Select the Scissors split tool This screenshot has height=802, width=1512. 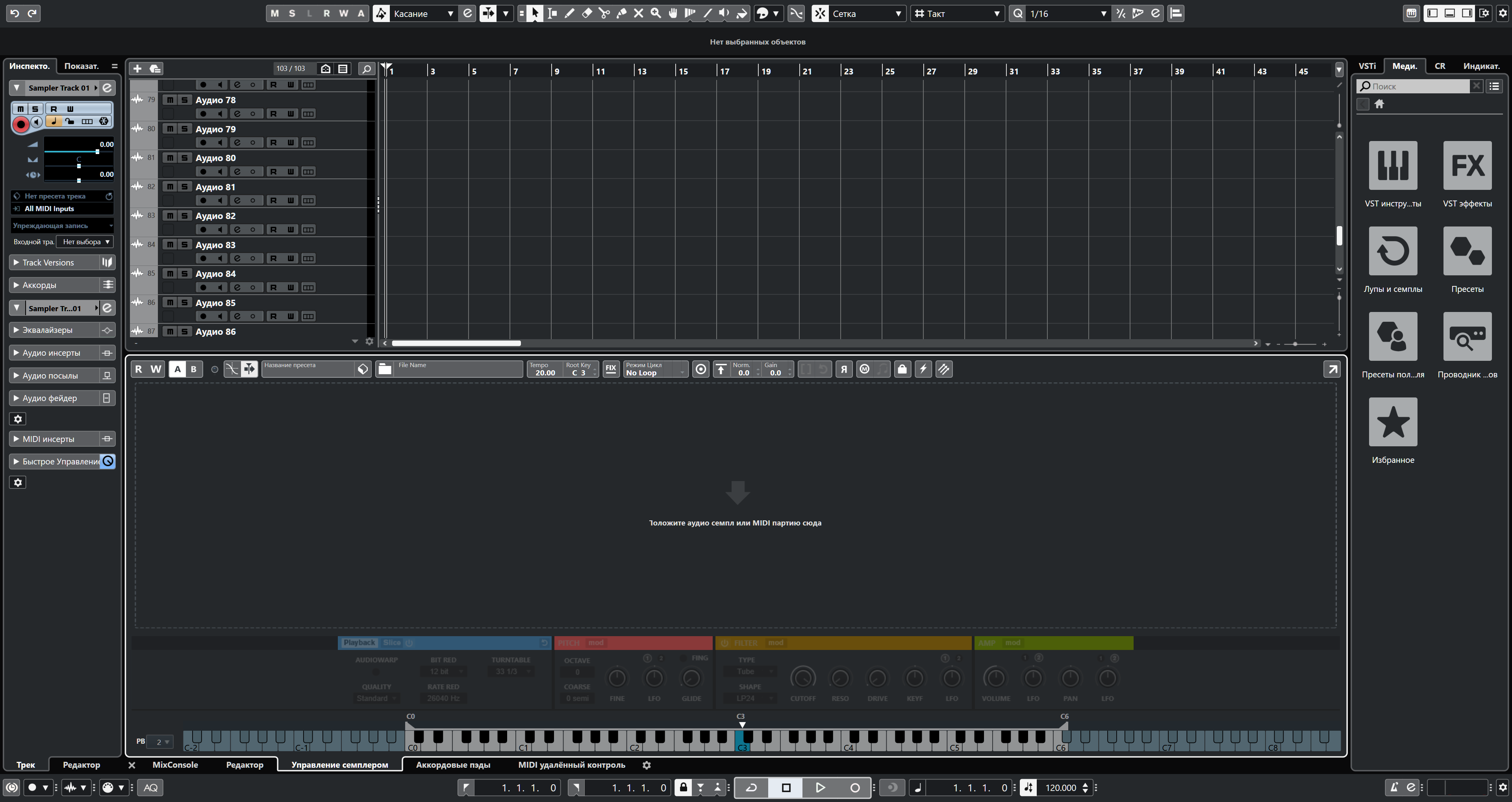604,13
